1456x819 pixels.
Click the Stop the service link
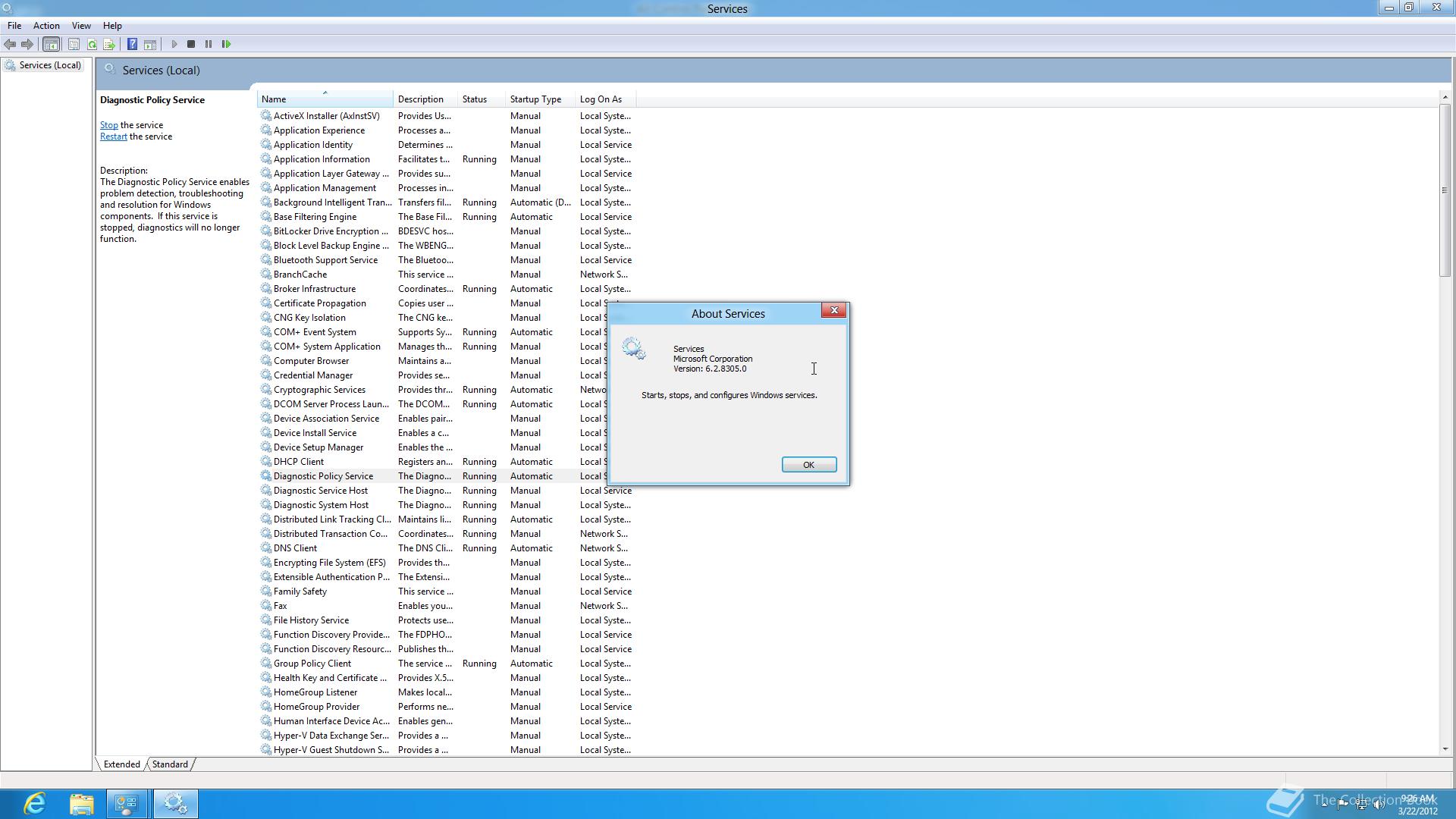pos(108,125)
